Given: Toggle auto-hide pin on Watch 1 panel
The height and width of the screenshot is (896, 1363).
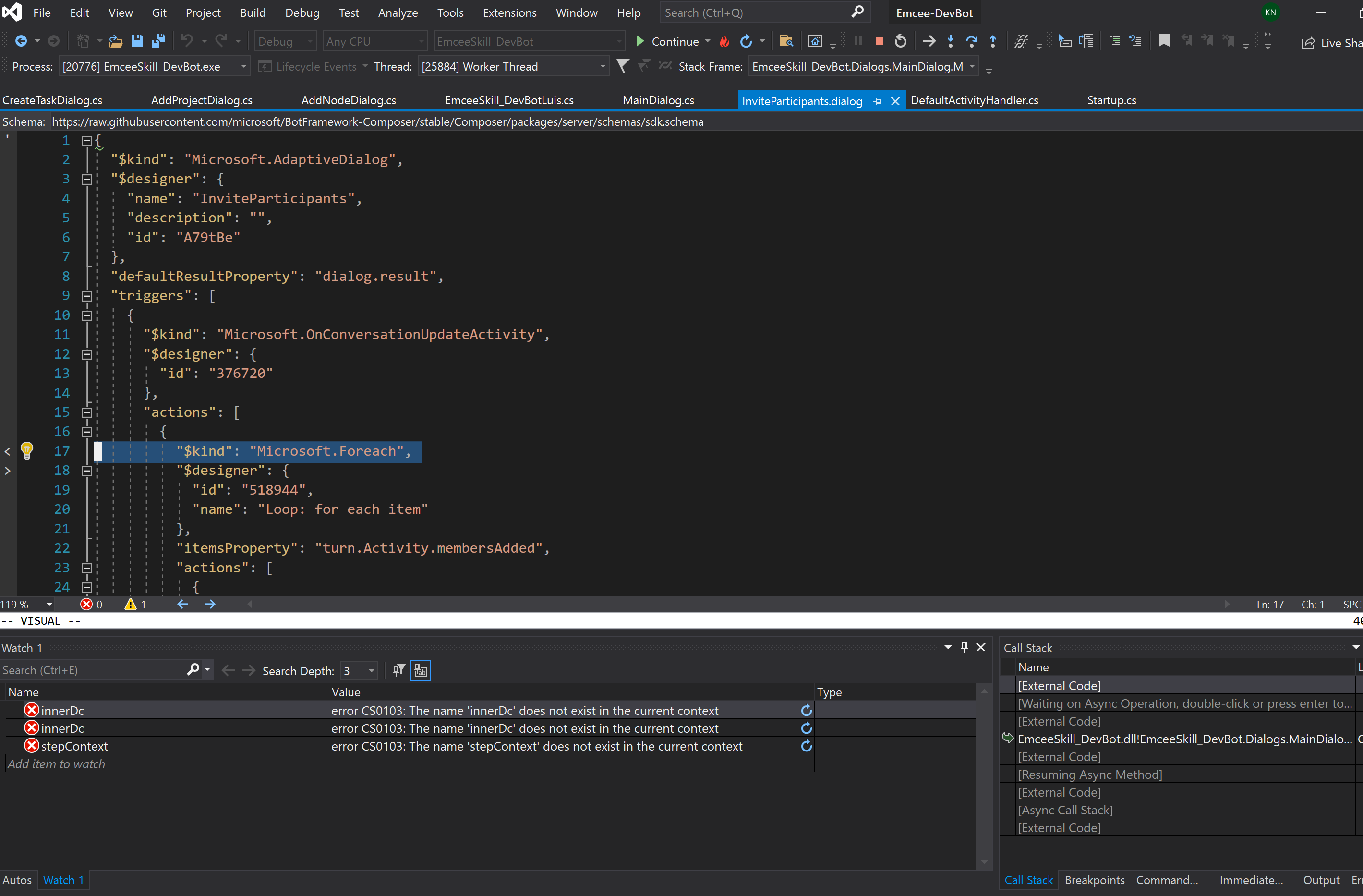Looking at the screenshot, I should click(965, 647).
